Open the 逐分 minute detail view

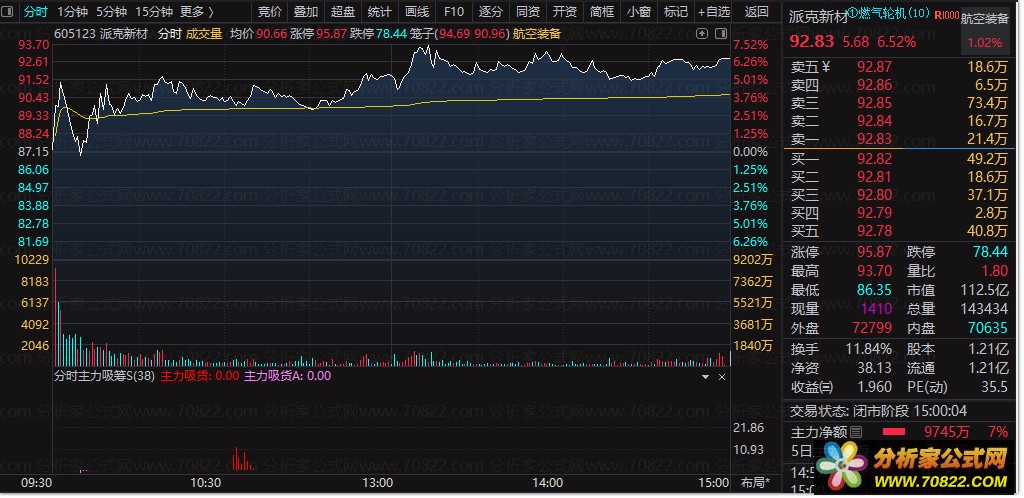pos(490,12)
